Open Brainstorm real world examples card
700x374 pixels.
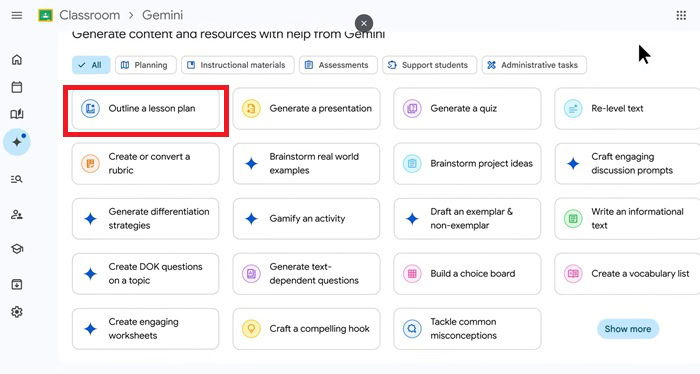click(x=306, y=163)
